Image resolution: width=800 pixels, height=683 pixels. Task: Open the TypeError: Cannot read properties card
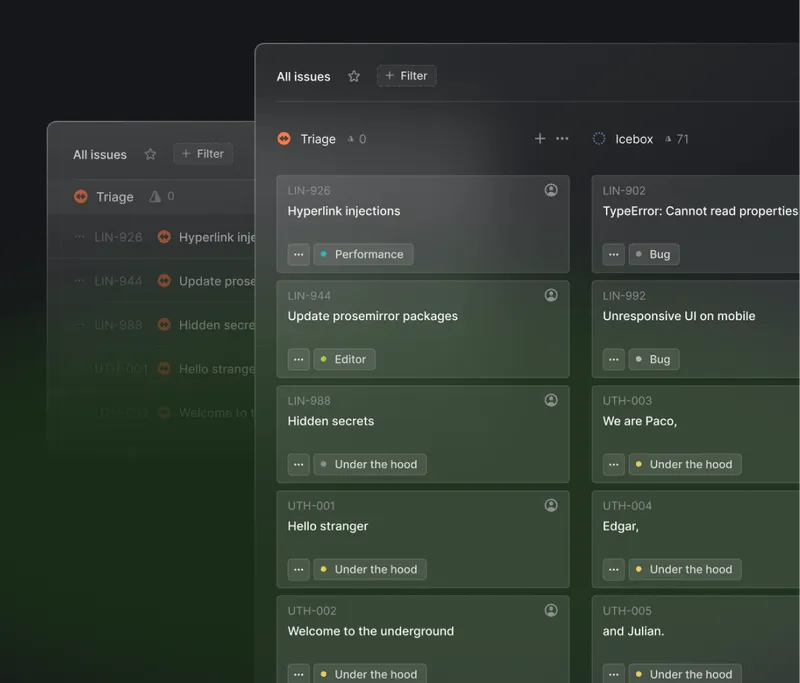tap(696, 224)
